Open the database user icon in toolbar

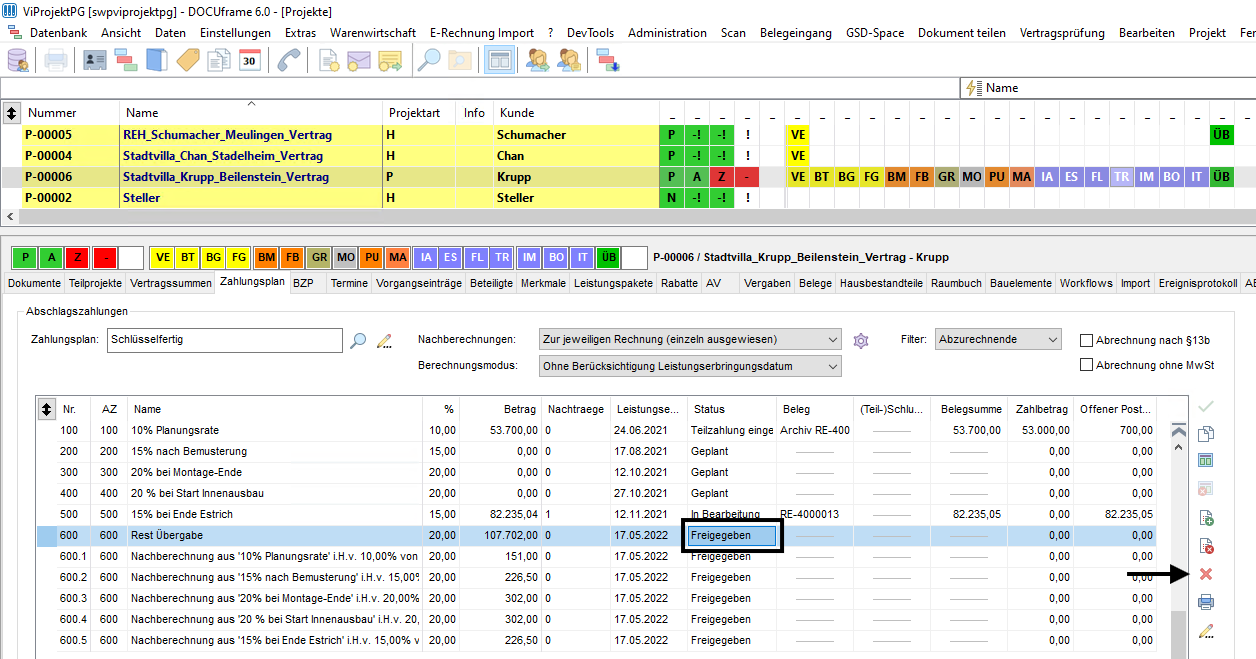coord(18,60)
